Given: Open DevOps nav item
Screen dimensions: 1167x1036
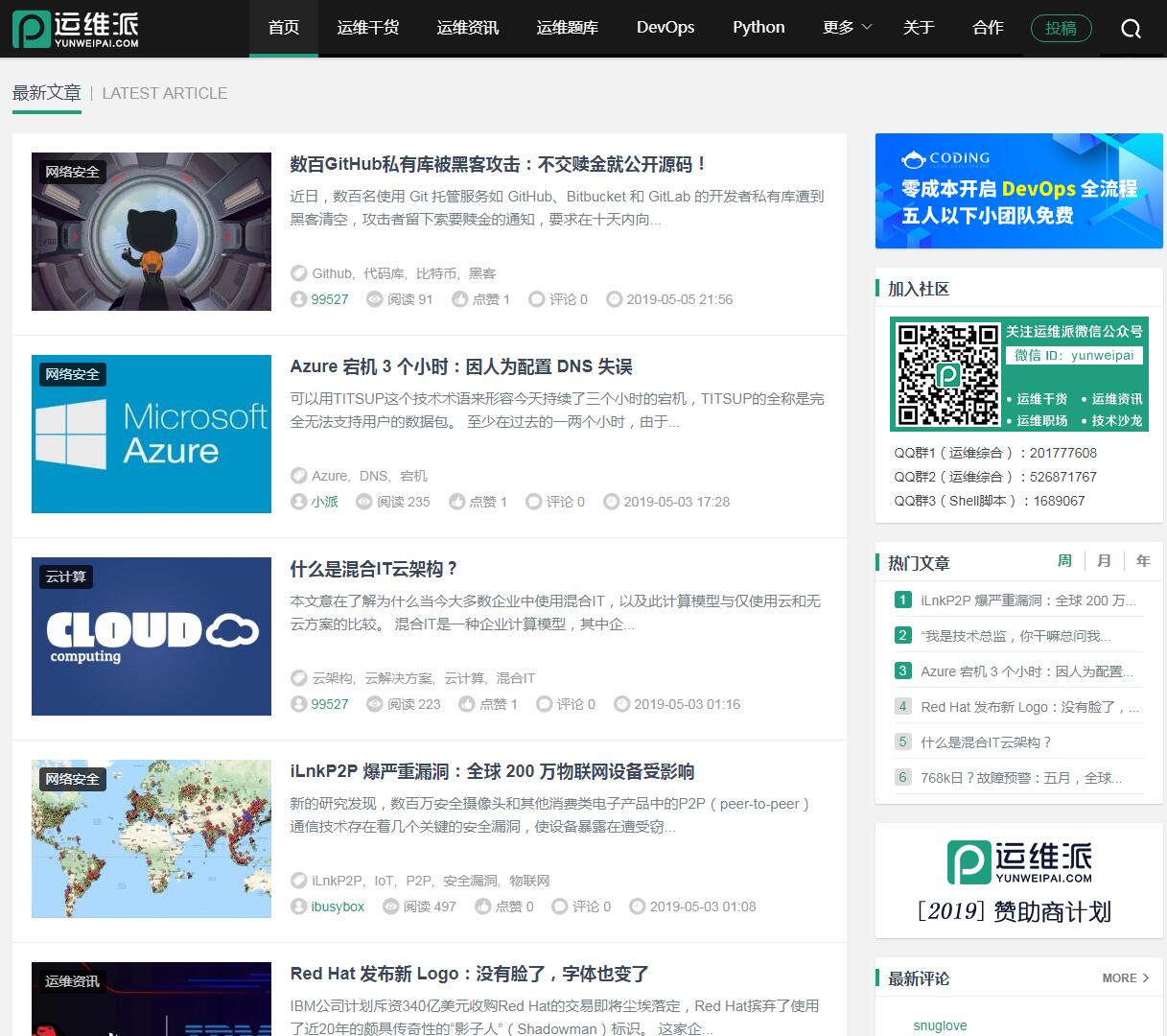Looking at the screenshot, I should click(665, 28).
